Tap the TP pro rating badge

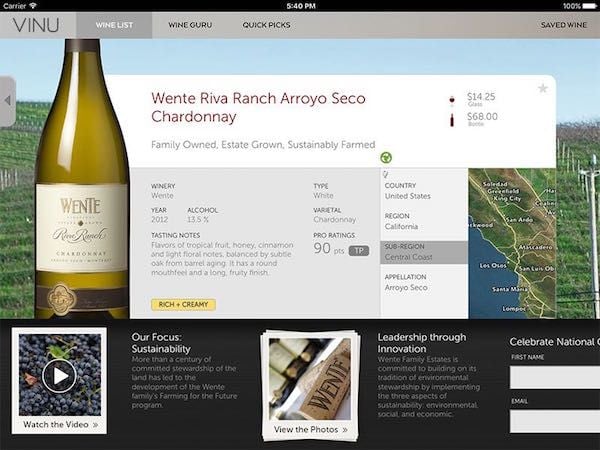pos(358,250)
